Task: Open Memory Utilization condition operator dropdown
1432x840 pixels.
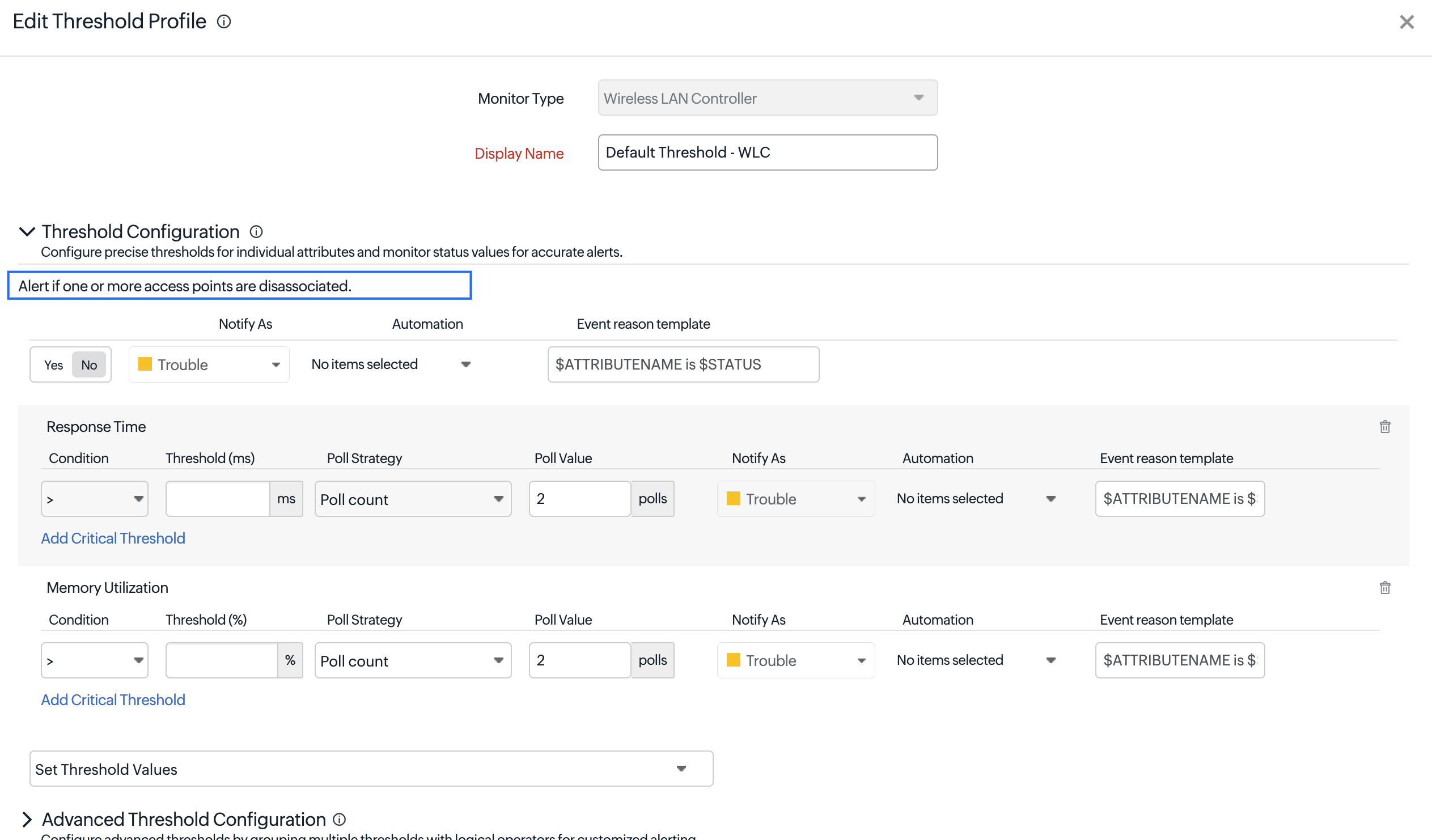Action: [x=94, y=660]
